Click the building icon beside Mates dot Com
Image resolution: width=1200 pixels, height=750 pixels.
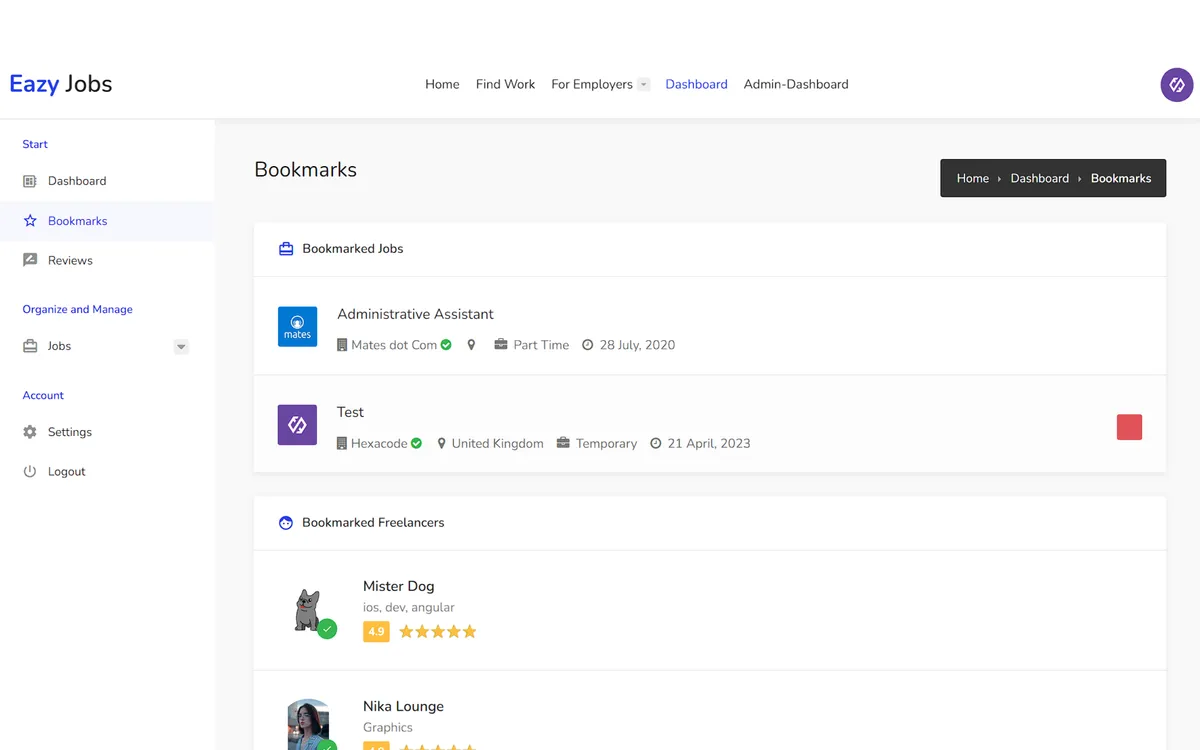342,345
